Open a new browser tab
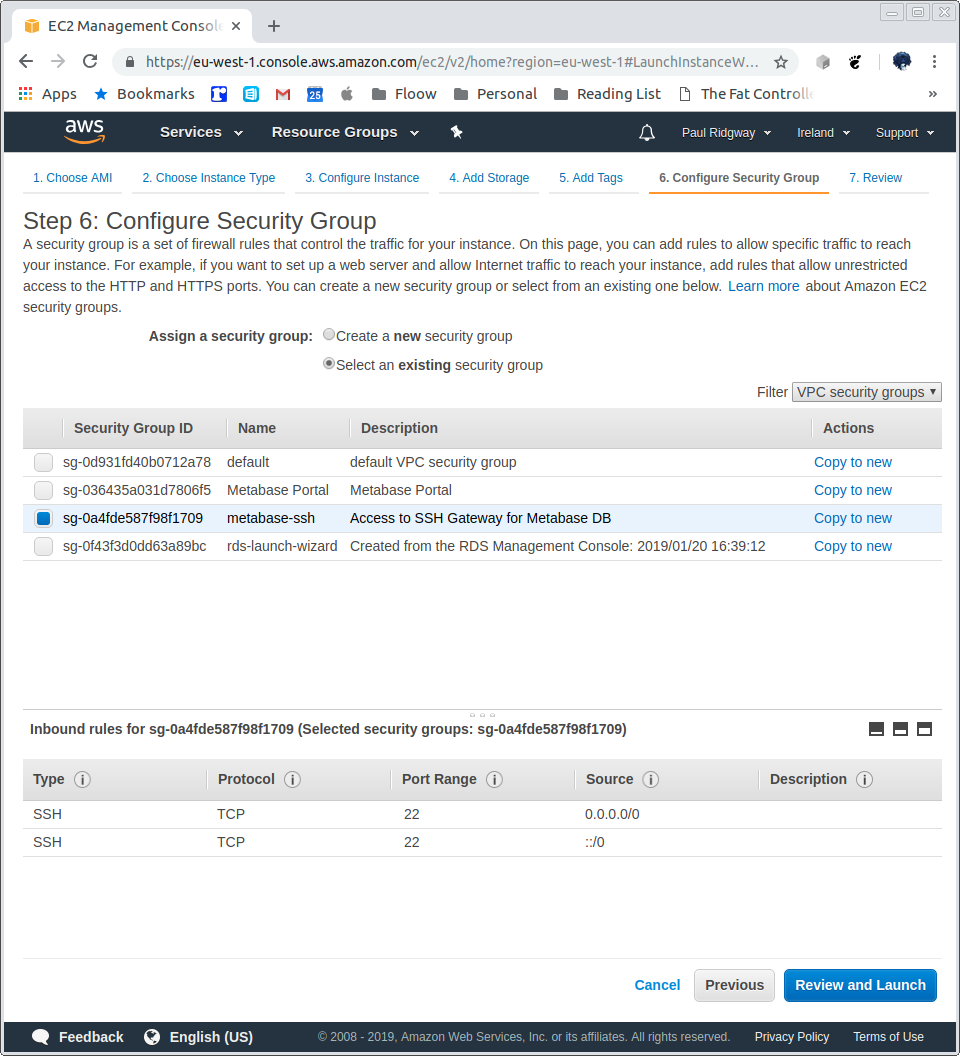Viewport: 960px width, 1056px height. click(x=274, y=26)
